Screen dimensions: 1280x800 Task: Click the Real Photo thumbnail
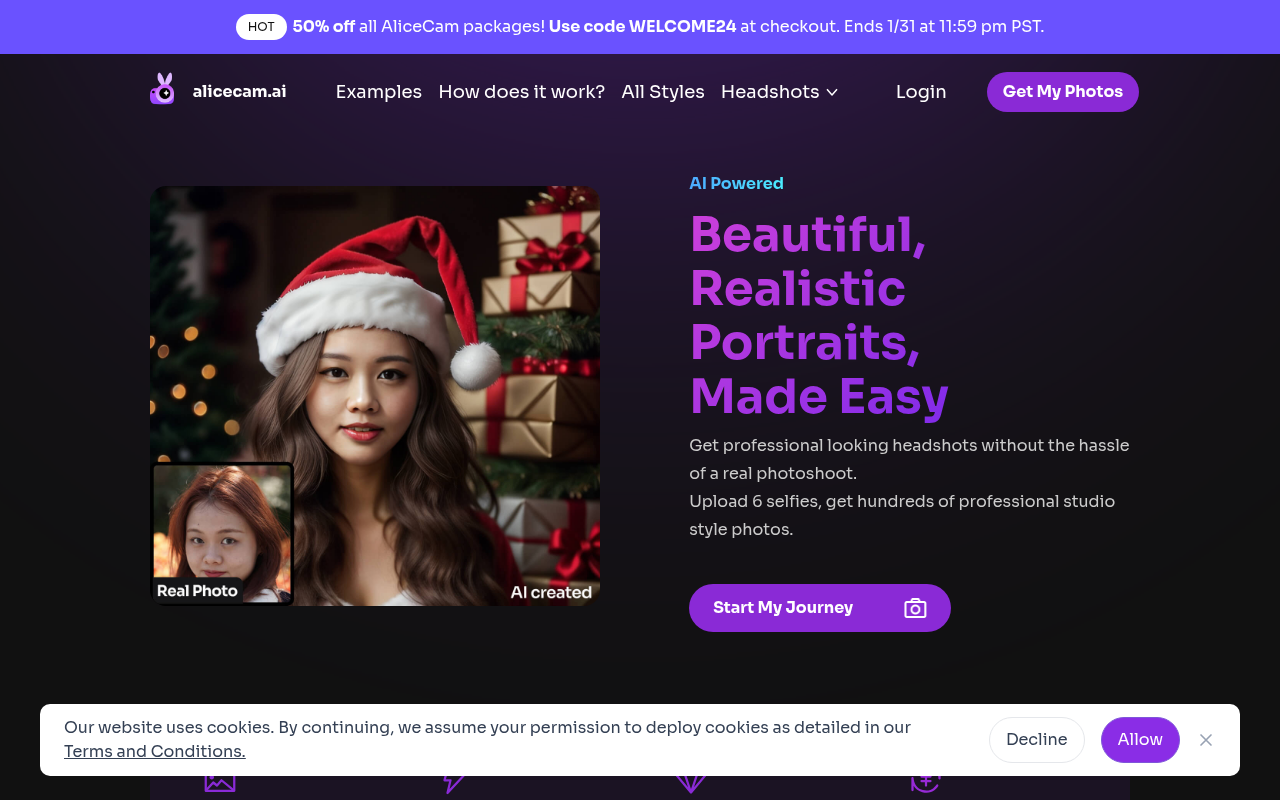pyautogui.click(x=222, y=533)
